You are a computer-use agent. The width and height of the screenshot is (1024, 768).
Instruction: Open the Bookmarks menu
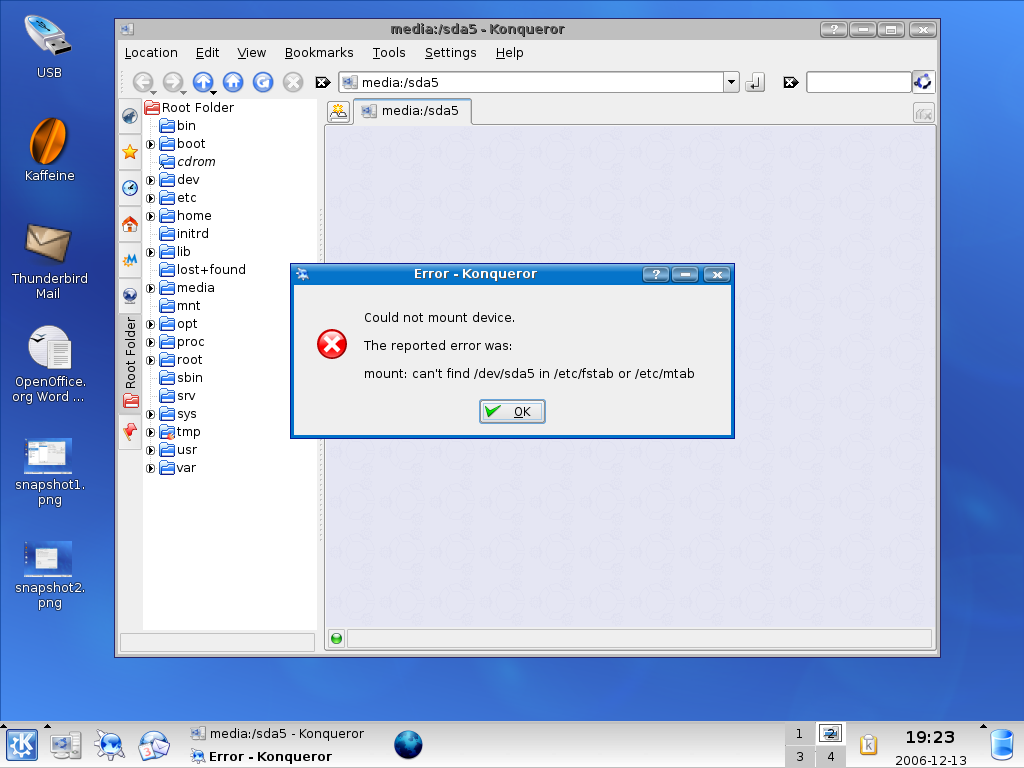pos(319,53)
